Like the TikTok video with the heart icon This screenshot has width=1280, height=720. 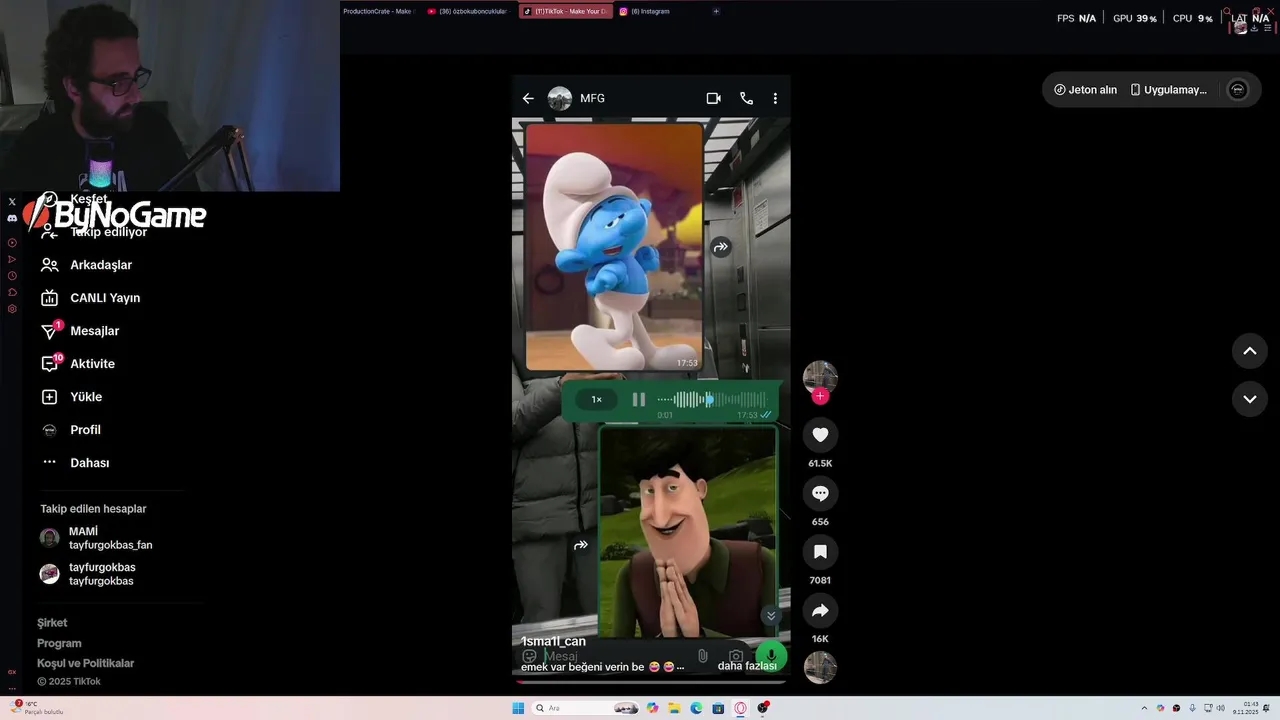pos(820,434)
